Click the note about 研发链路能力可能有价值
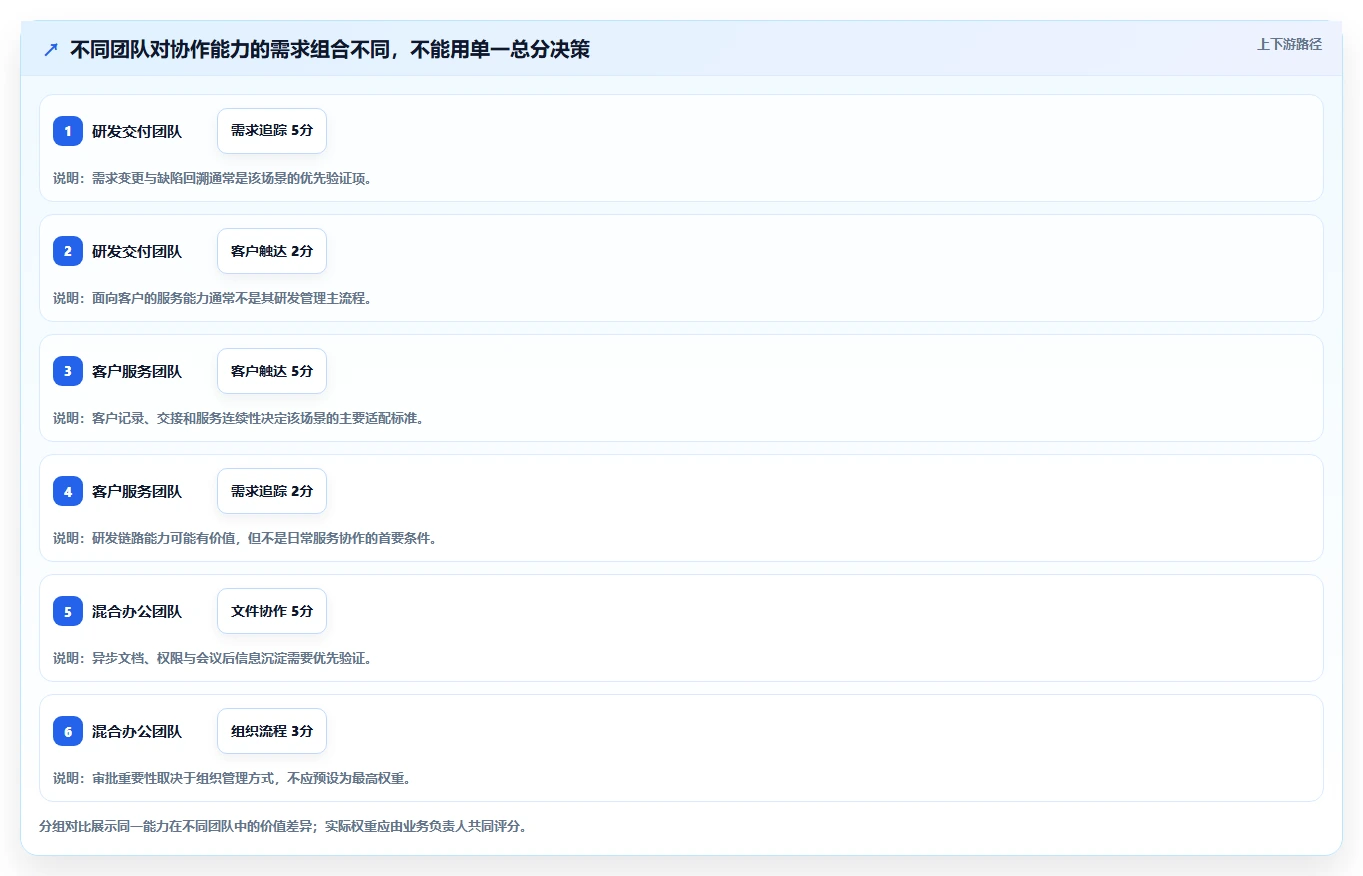This screenshot has width=1363, height=876. coord(245,538)
